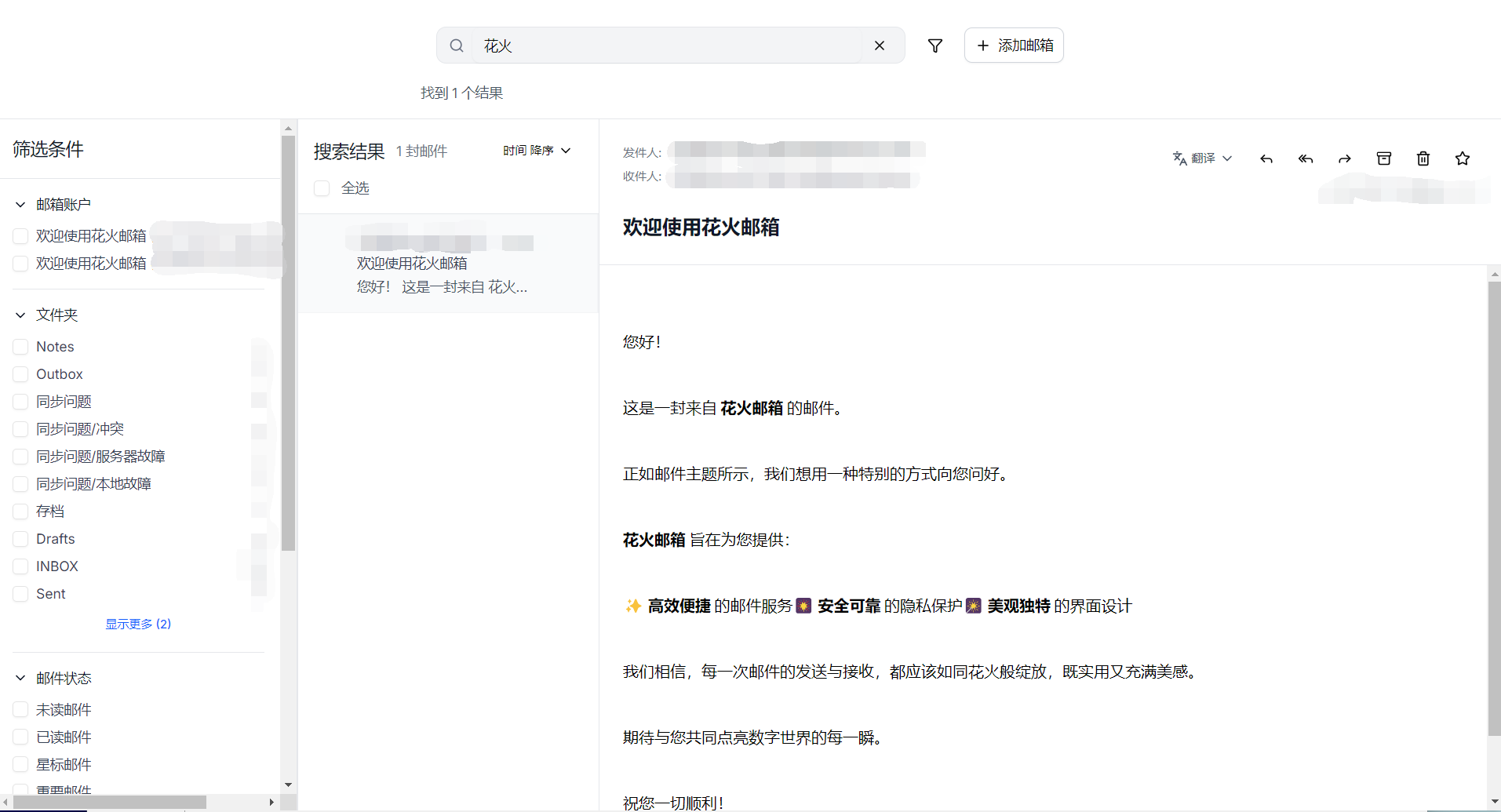
Task: Click the 显示更多 (2) link
Action: tap(138, 624)
